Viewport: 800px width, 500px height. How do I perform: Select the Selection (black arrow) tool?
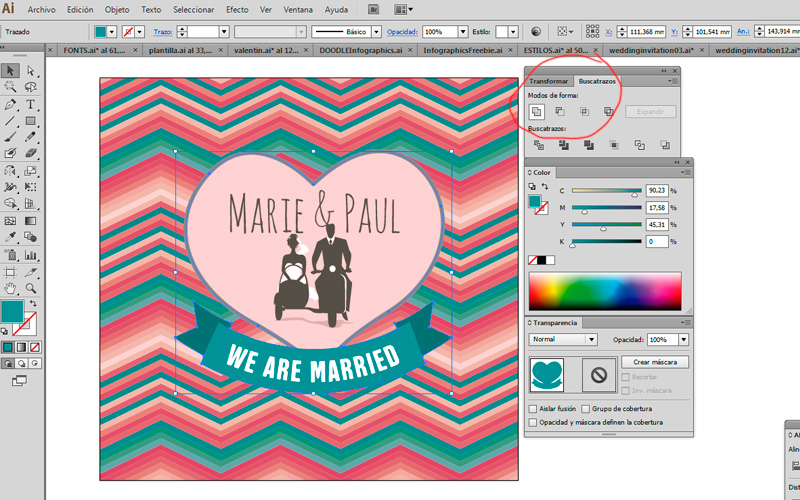pyautogui.click(x=10, y=70)
